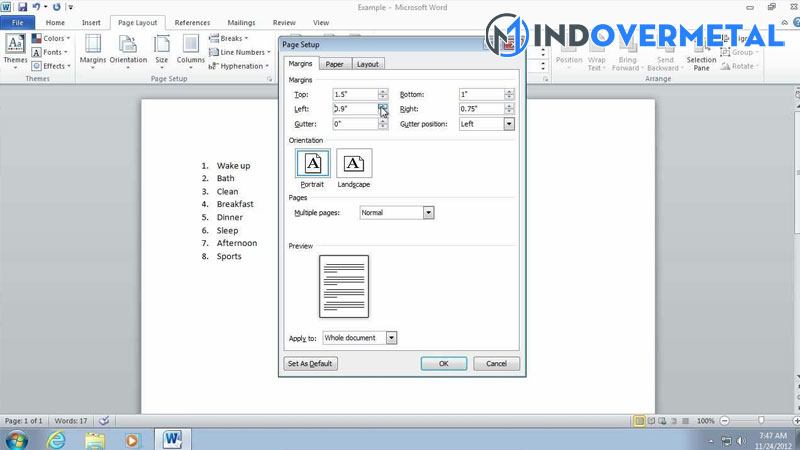Switch to the Review ribbon tab
800x450 pixels.
[284, 22]
